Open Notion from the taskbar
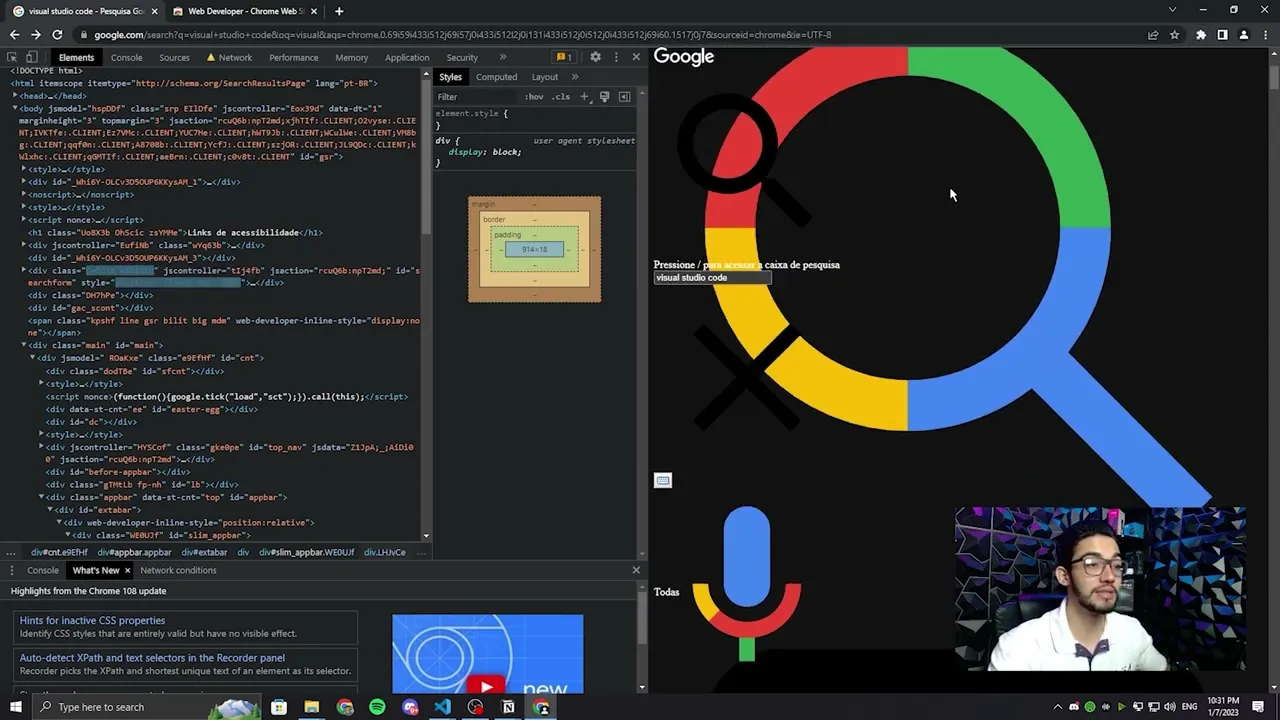Image resolution: width=1280 pixels, height=720 pixels. coord(508,707)
